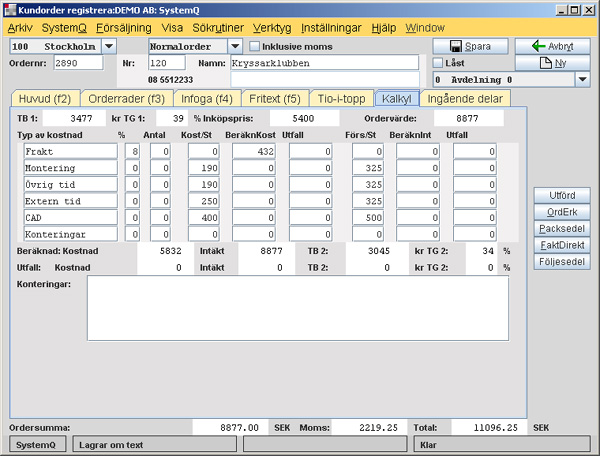The width and height of the screenshot is (600, 456).
Task: Switch to the Ingående delar tab
Action: coord(465,99)
